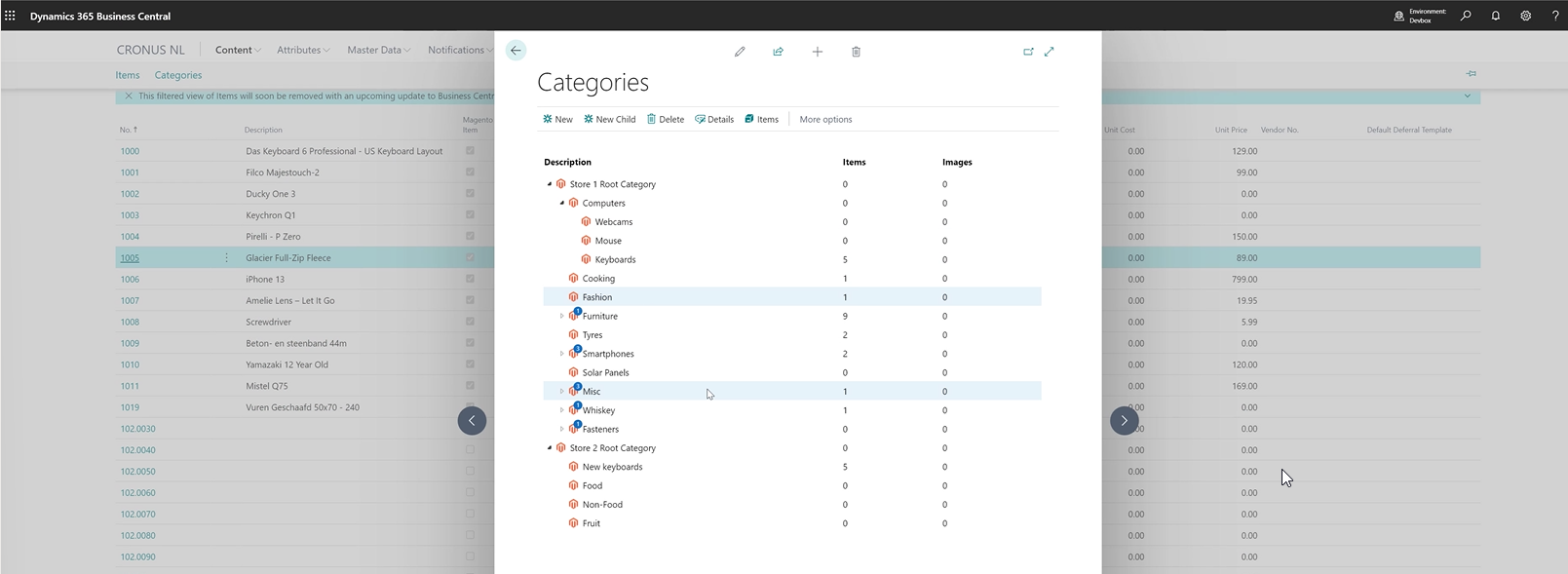Click the trash icon in page header
This screenshot has height=574, width=1568.
[856, 52]
